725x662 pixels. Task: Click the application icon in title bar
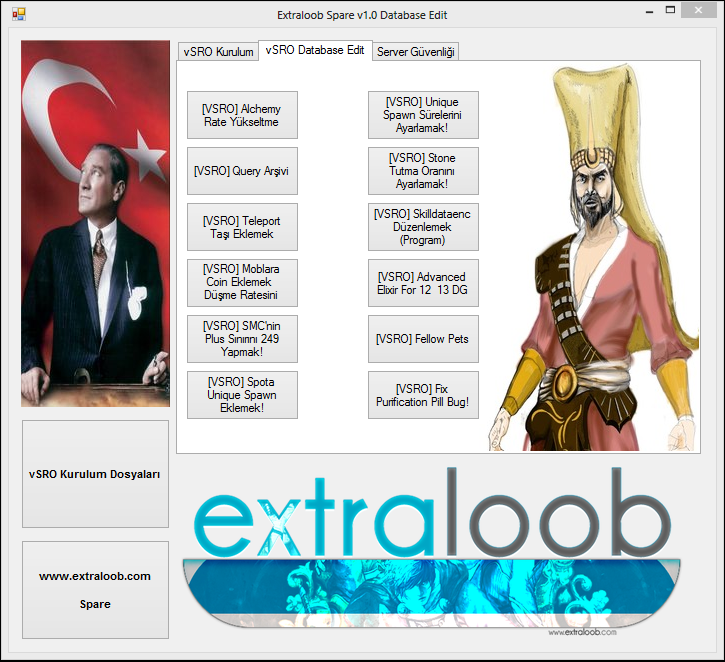tap(19, 14)
